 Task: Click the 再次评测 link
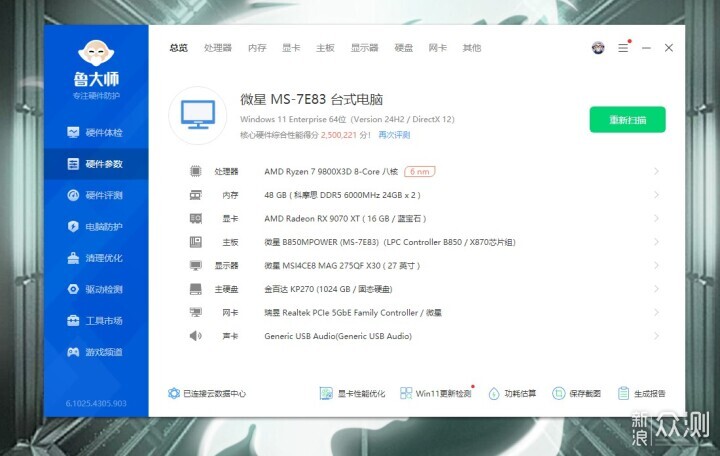(394, 135)
